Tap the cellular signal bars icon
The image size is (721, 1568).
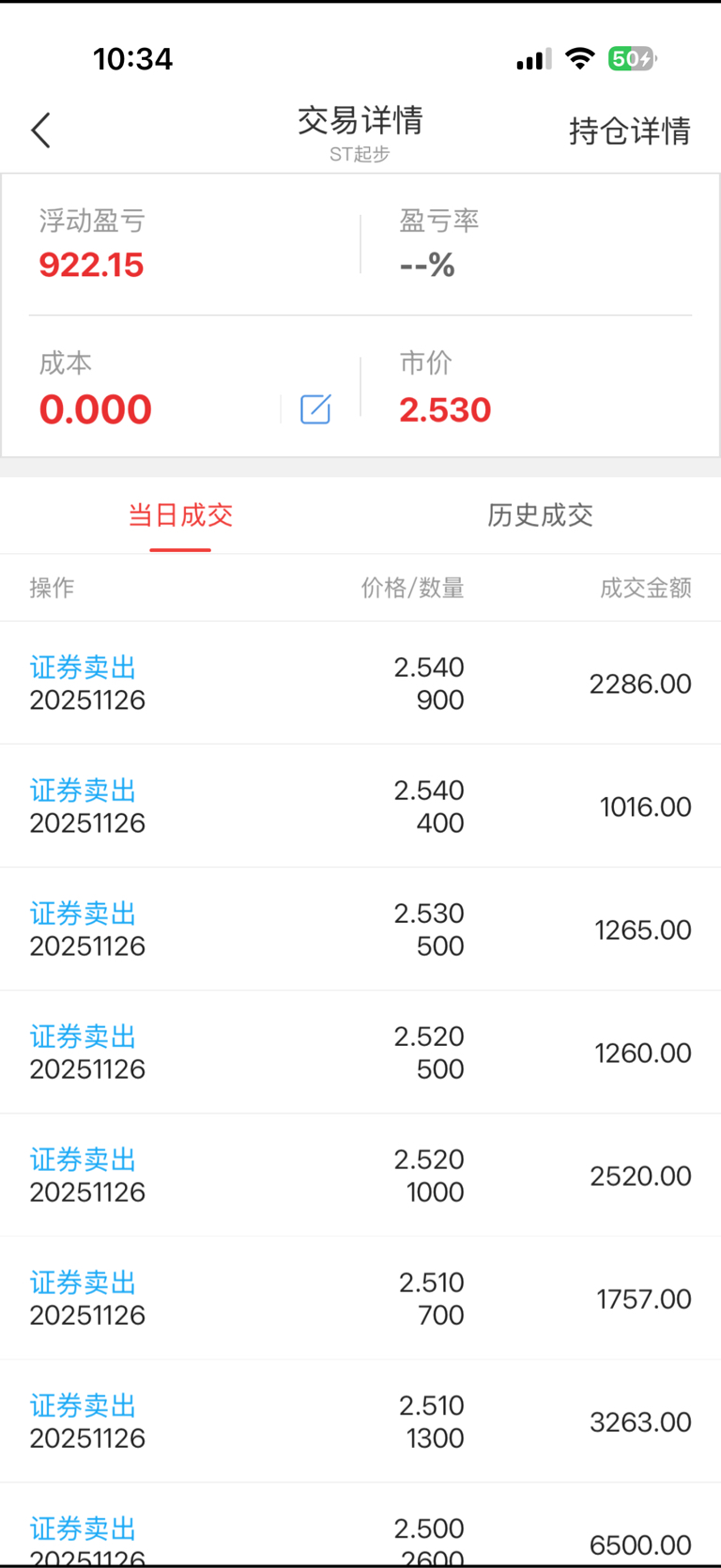pos(532,60)
